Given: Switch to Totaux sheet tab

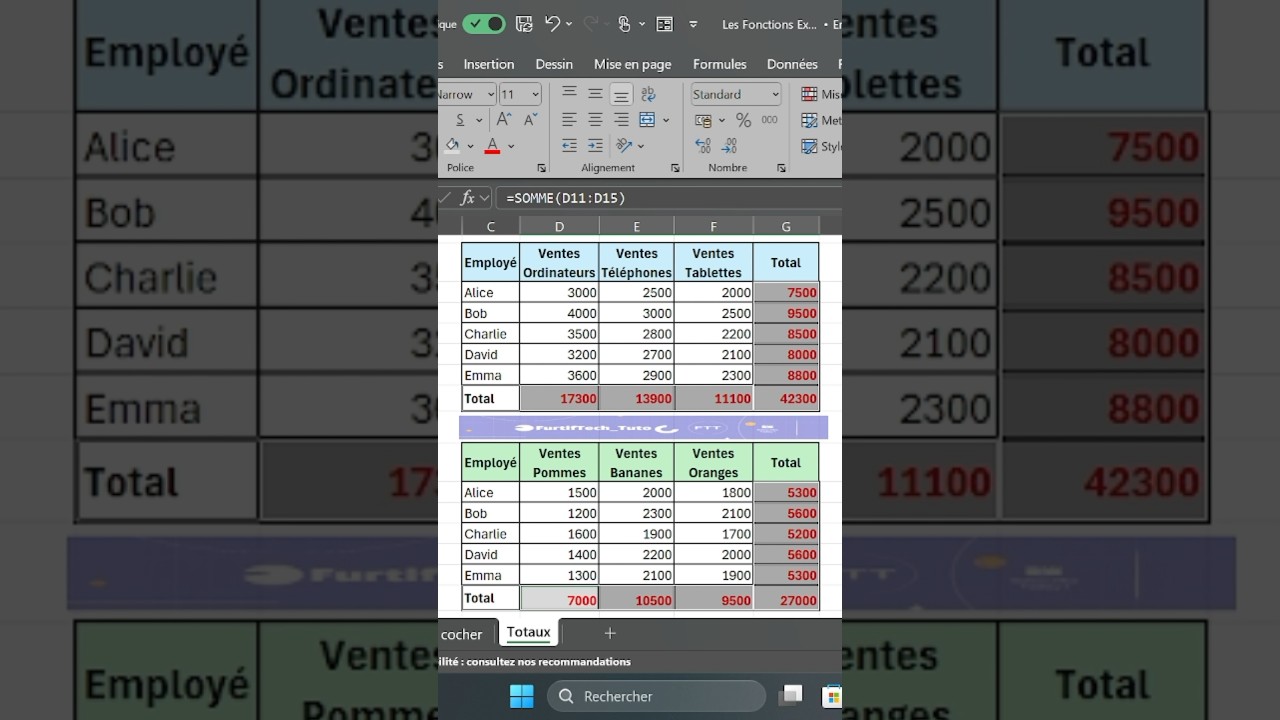Looking at the screenshot, I should [x=528, y=632].
